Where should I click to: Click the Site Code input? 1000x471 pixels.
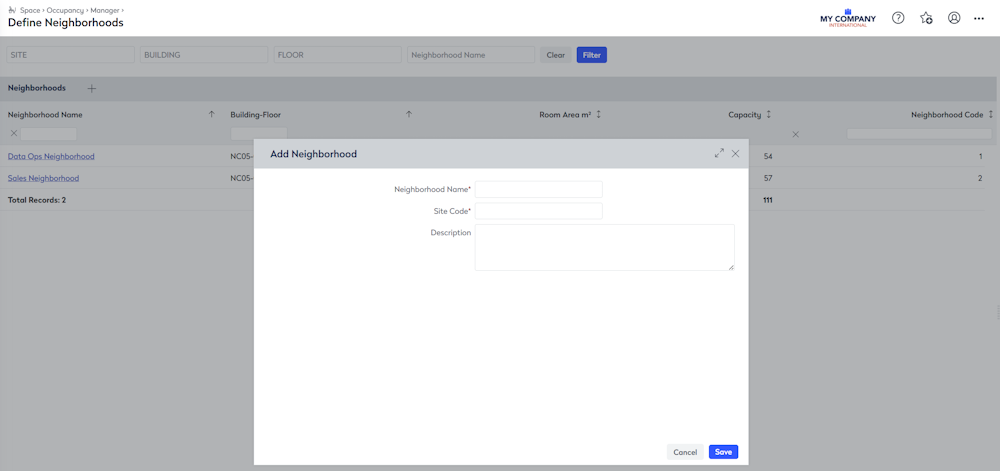click(x=538, y=211)
